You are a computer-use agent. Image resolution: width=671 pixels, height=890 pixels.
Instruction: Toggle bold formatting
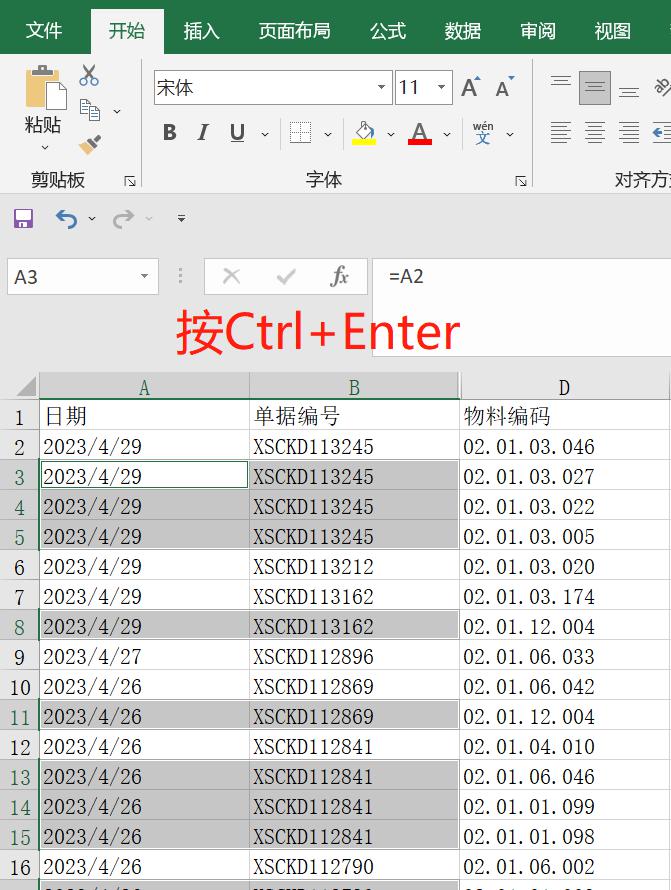click(x=169, y=133)
